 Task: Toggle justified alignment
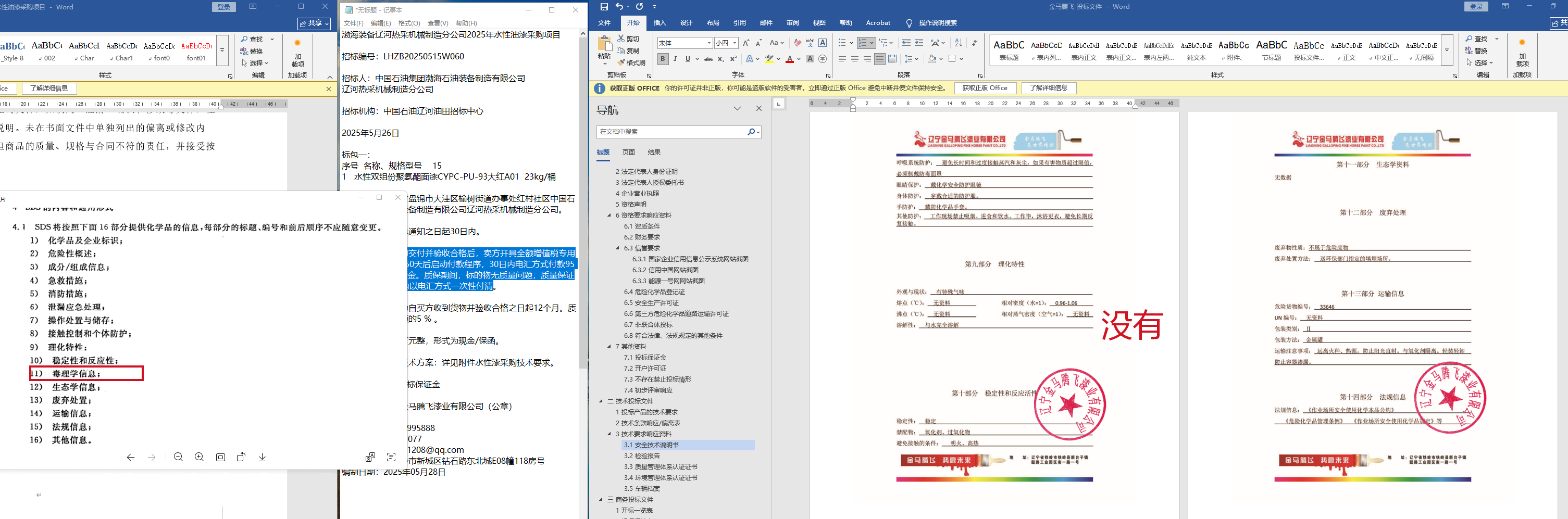pos(879,59)
